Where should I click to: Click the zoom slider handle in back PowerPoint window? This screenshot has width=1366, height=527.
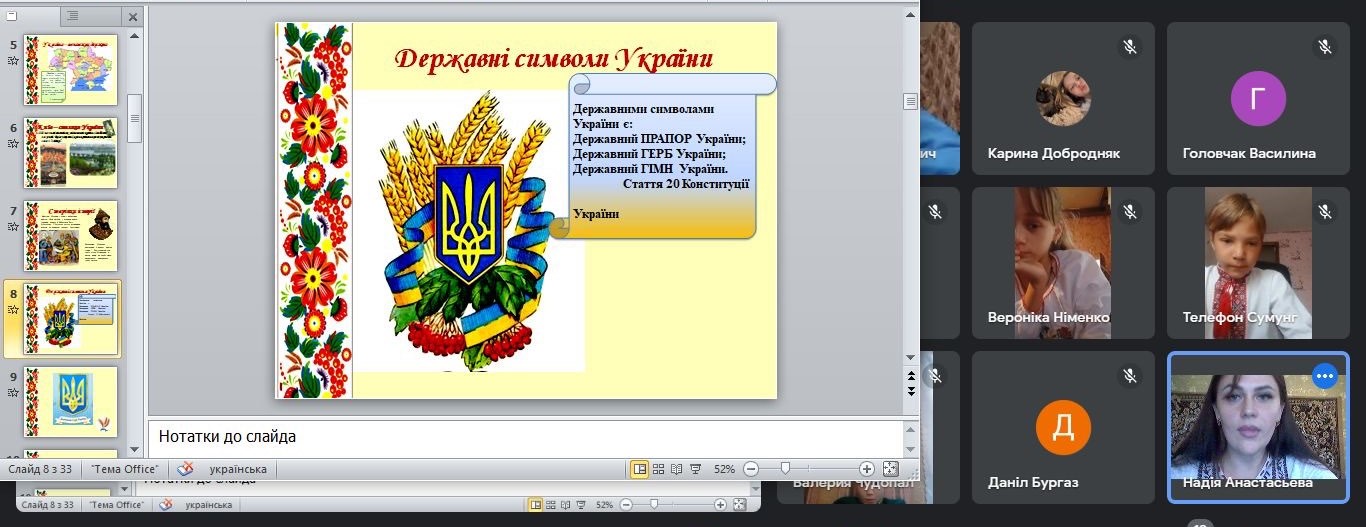pos(654,505)
